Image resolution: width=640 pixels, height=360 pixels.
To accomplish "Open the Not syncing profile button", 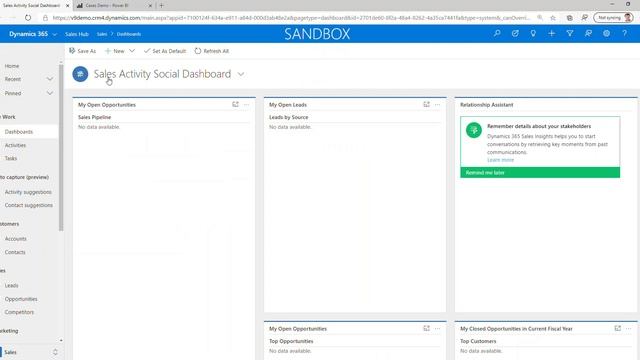I will pos(613,18).
